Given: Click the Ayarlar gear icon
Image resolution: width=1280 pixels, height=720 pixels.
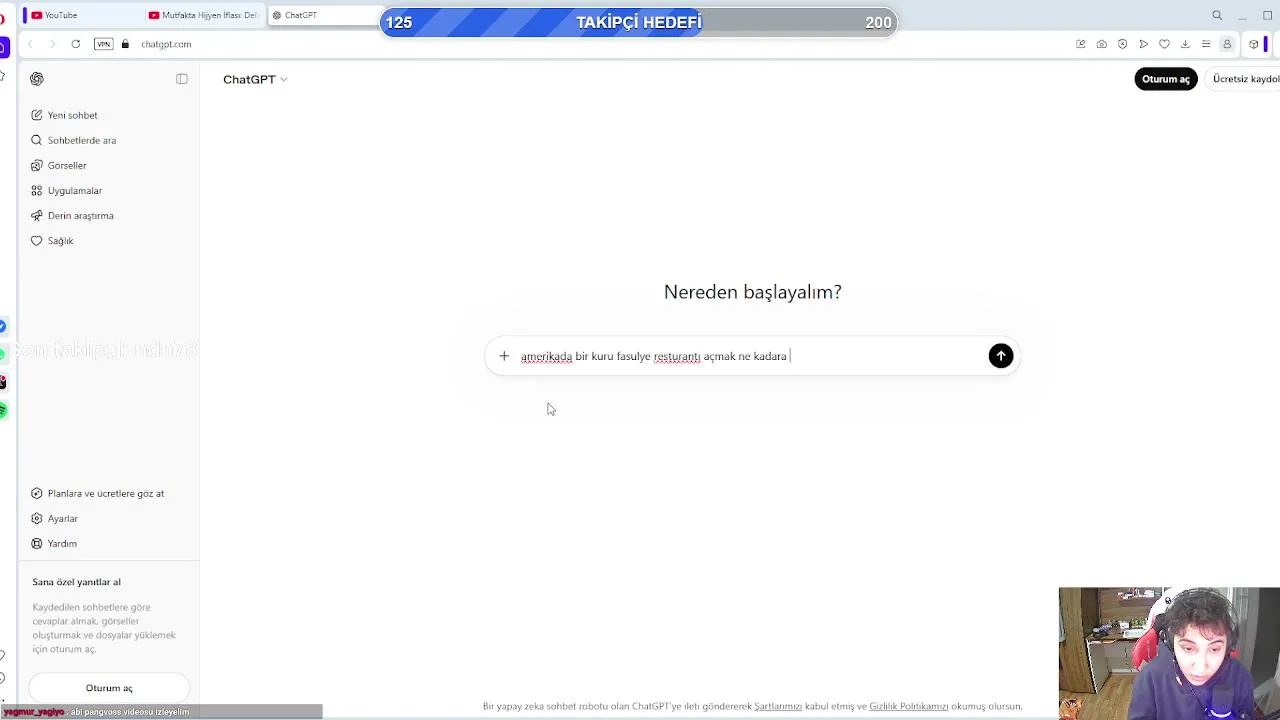Looking at the screenshot, I should click(x=37, y=518).
